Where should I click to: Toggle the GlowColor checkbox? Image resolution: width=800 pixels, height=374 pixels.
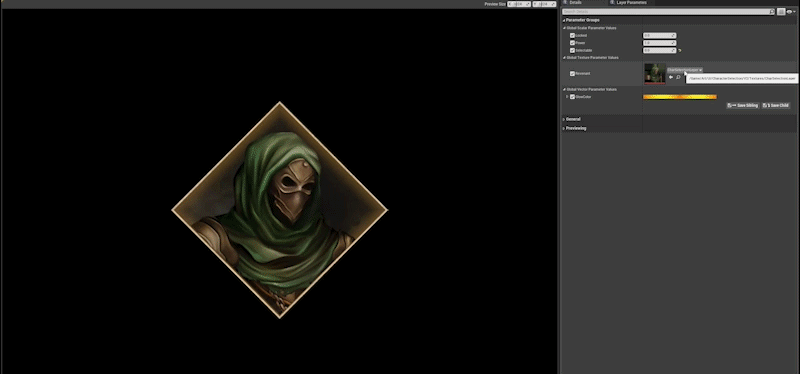coord(572,96)
